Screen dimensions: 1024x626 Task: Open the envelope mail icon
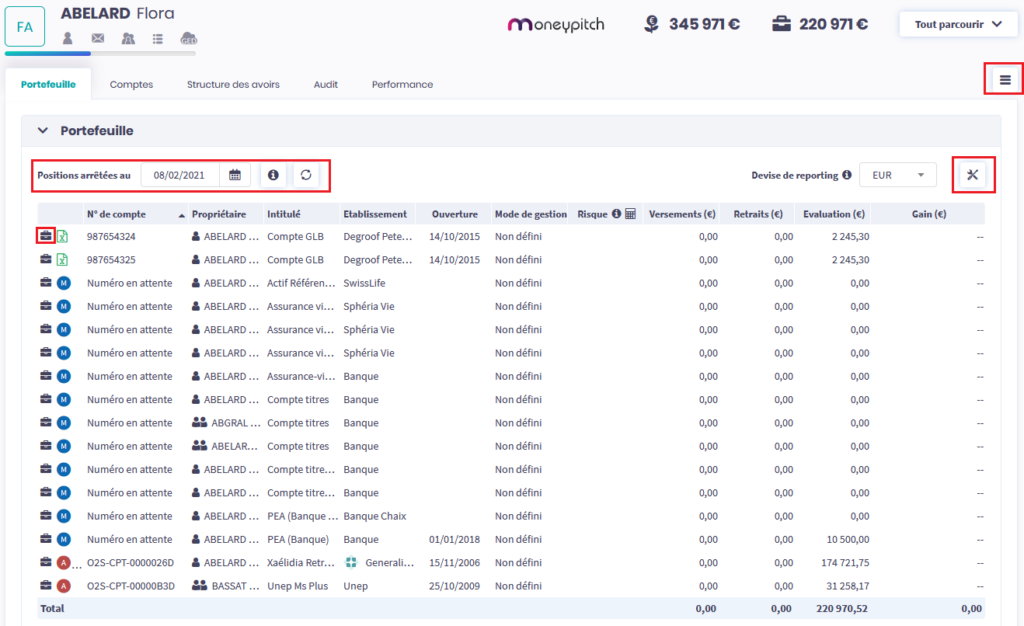pos(98,38)
